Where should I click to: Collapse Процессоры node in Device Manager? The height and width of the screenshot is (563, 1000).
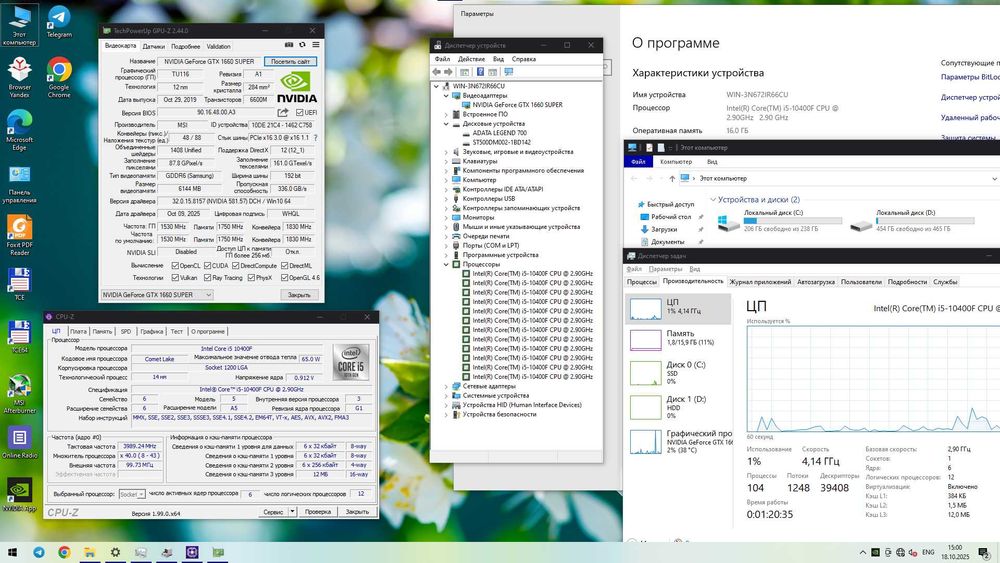[446, 264]
